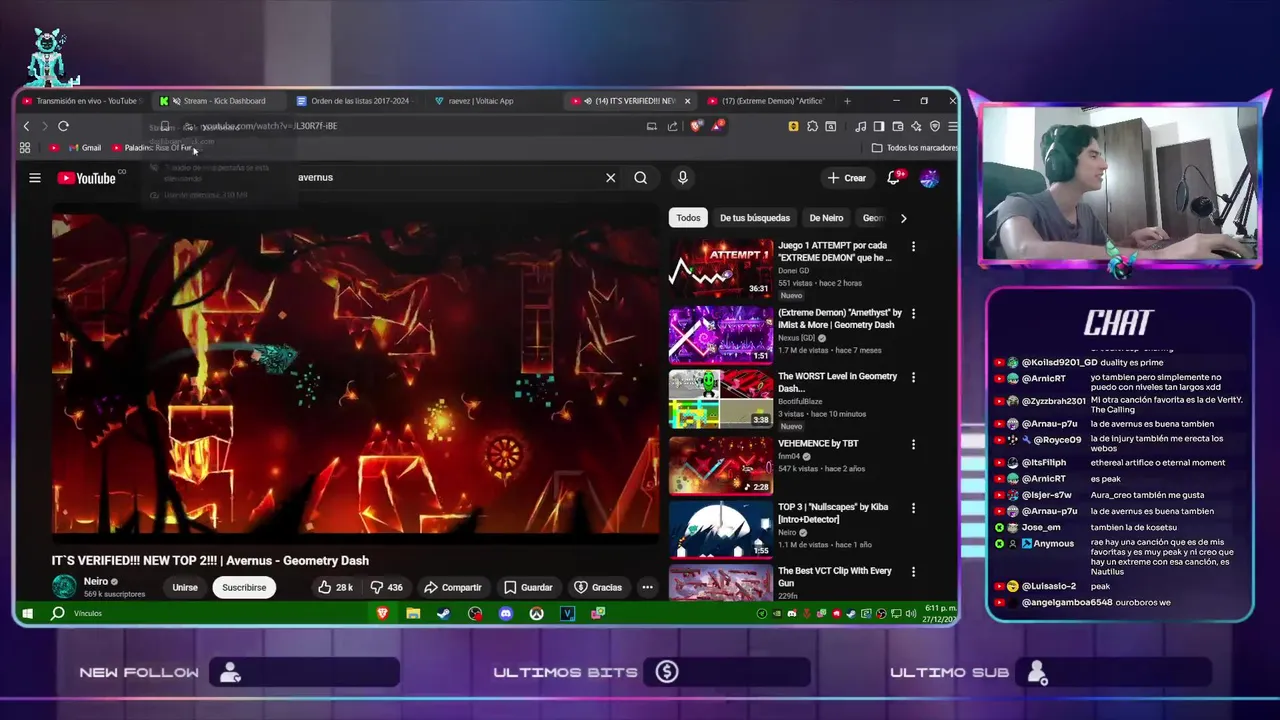1280x720 pixels.
Task: Open options for VEHEMENCE video
Action: click(913, 444)
